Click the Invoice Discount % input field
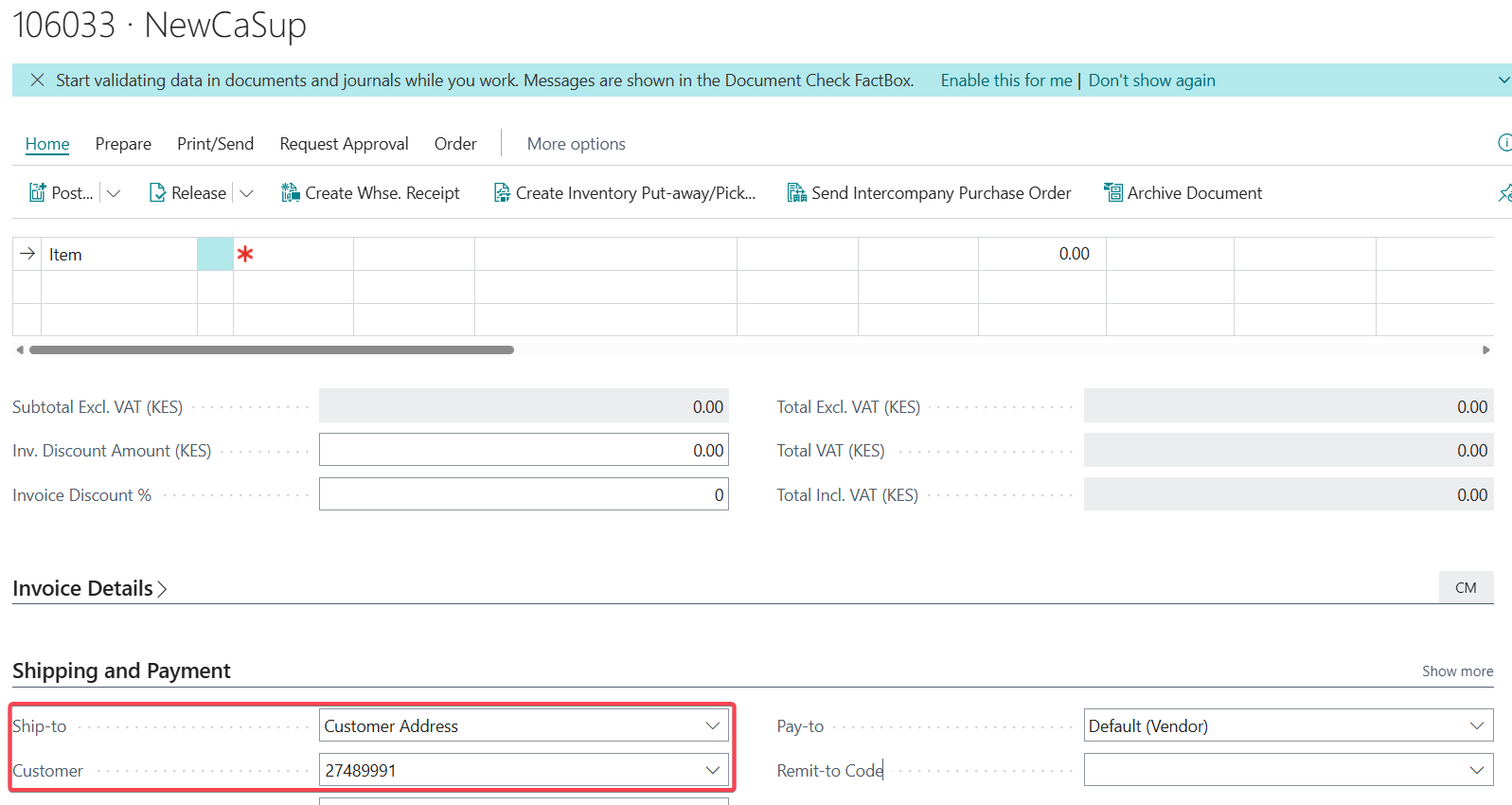Screen dimensions: 1512x805 (x=524, y=494)
